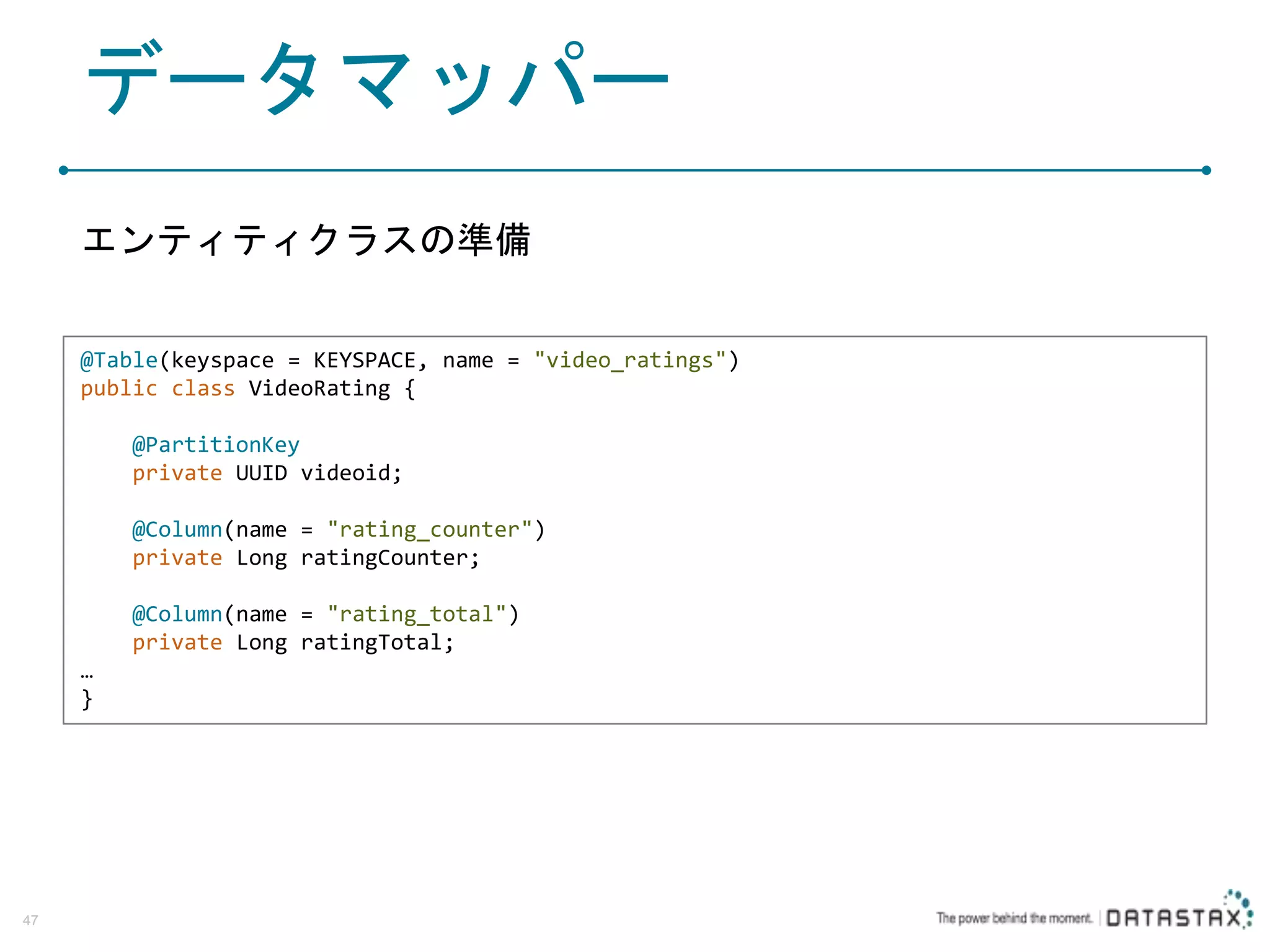Viewport: 1270px width, 952px height.
Task: Click the subtitle エンティティクラスの準備
Action: click(307, 240)
